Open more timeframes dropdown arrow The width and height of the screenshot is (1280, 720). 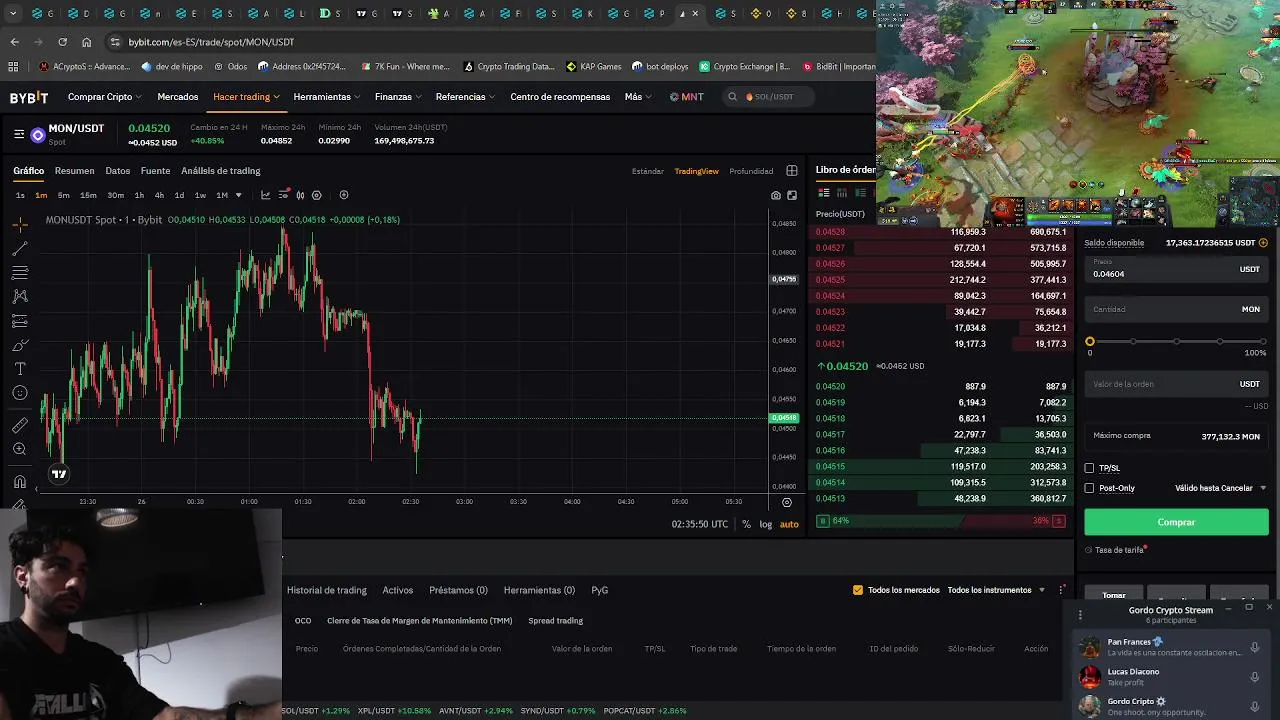click(x=238, y=195)
